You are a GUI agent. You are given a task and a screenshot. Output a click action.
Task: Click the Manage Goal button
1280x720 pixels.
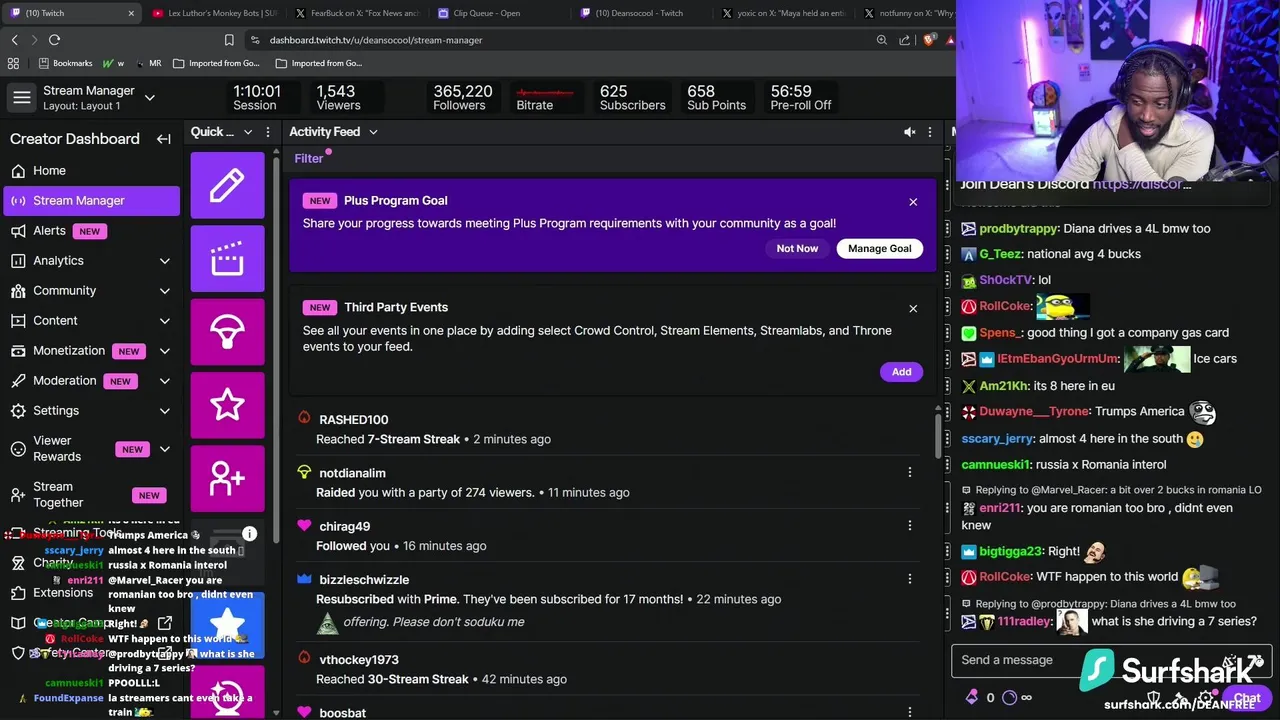(880, 248)
